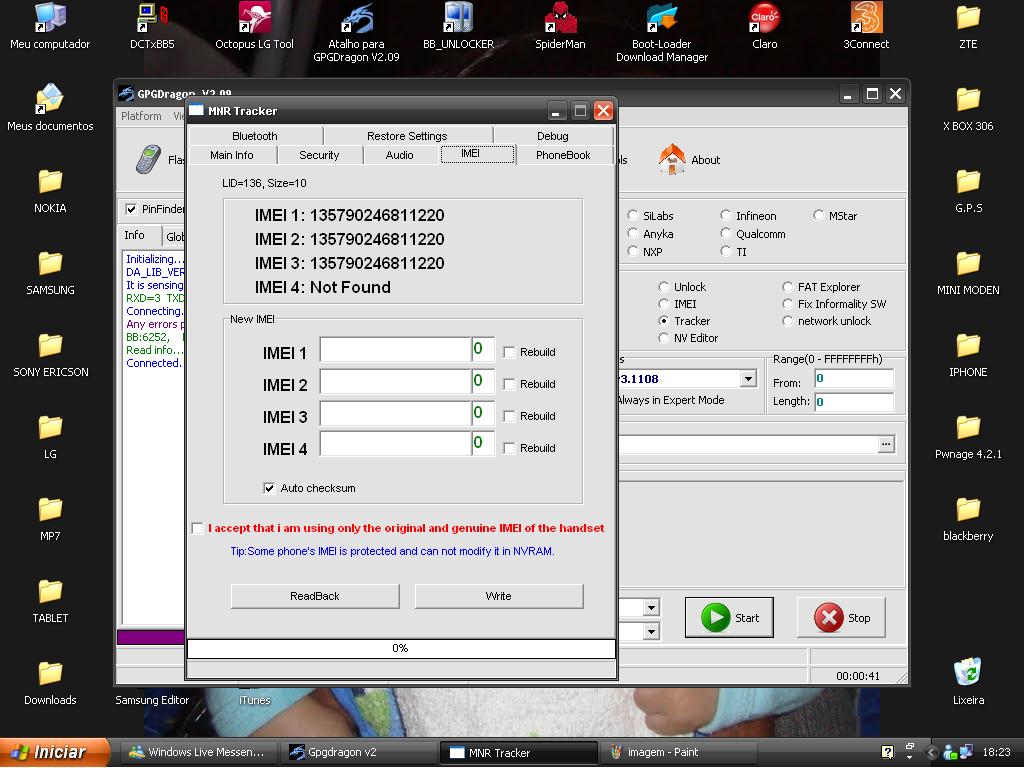Open the TABLET desktop folder
Image resolution: width=1024 pixels, height=768 pixels.
[x=50, y=600]
